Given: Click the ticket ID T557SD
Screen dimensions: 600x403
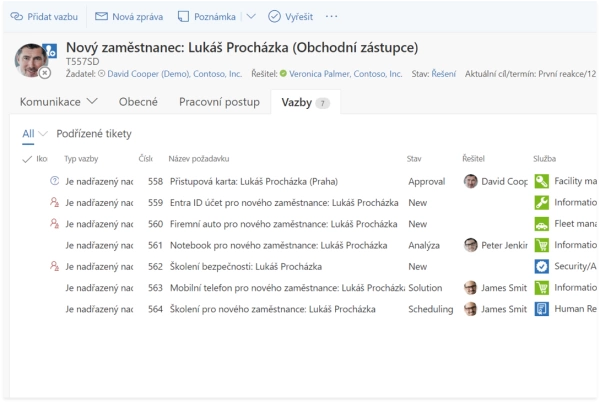Looking at the screenshot, I should [83, 62].
